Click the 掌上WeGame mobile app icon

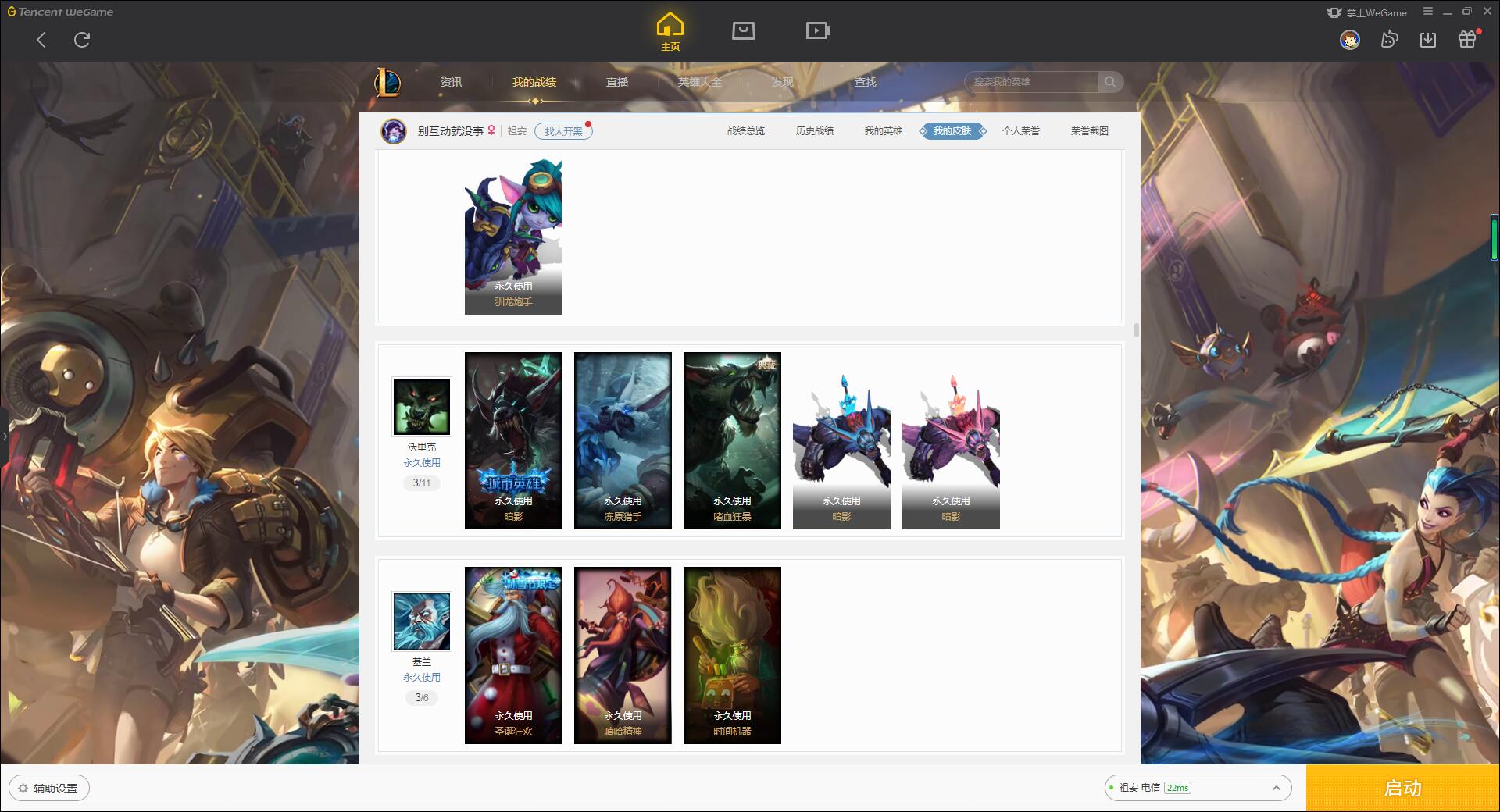click(x=1366, y=12)
